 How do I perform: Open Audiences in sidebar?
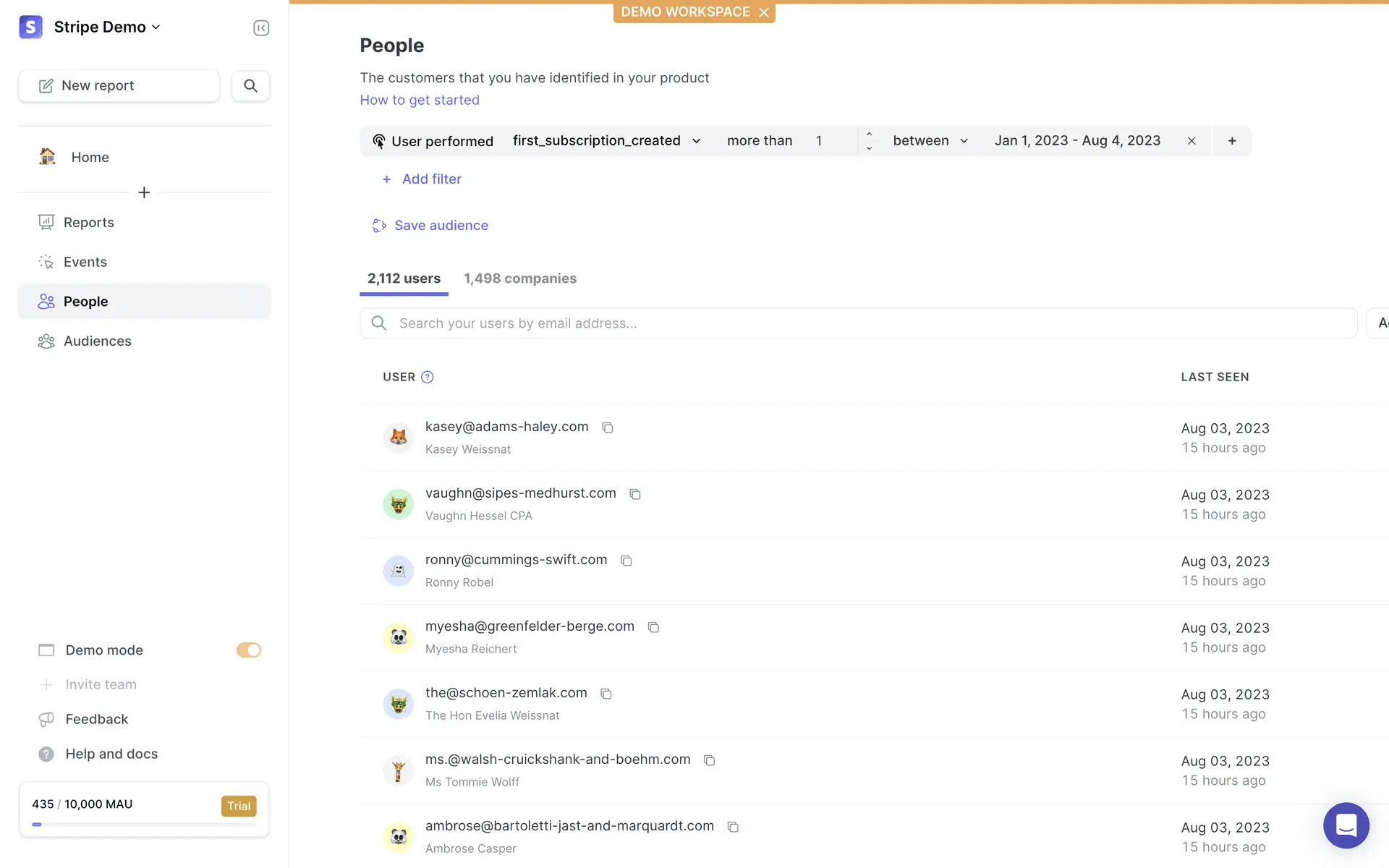point(97,341)
